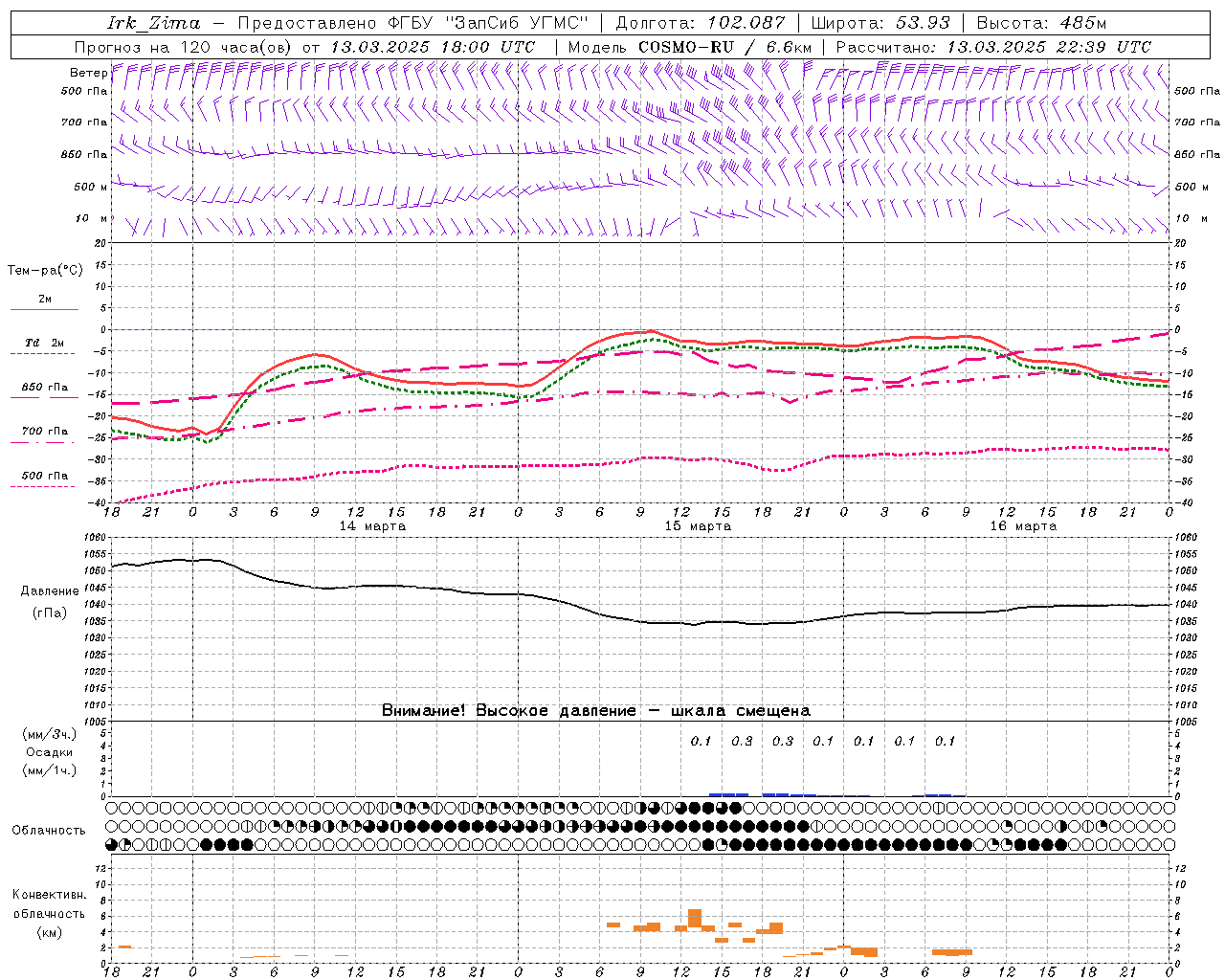This screenshot has width=1225, height=980.
Task: Click the 850 гПа temperature legend entry
Action: click(45, 388)
